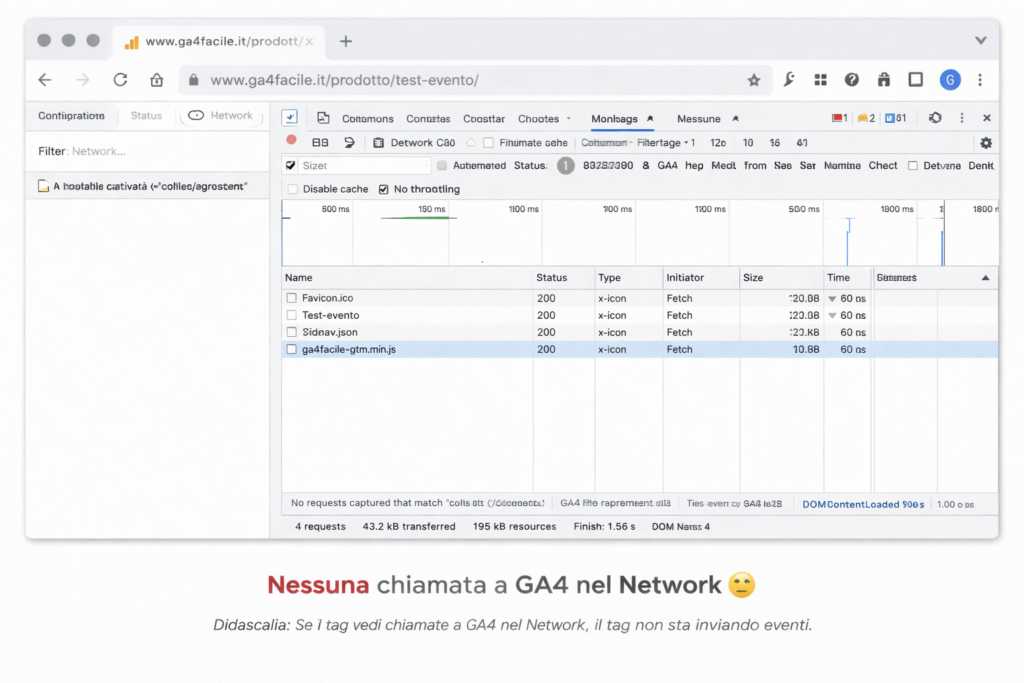This screenshot has height=683, width=1024.
Task: Check the Favicon.ico row checkbox
Action: point(291,298)
